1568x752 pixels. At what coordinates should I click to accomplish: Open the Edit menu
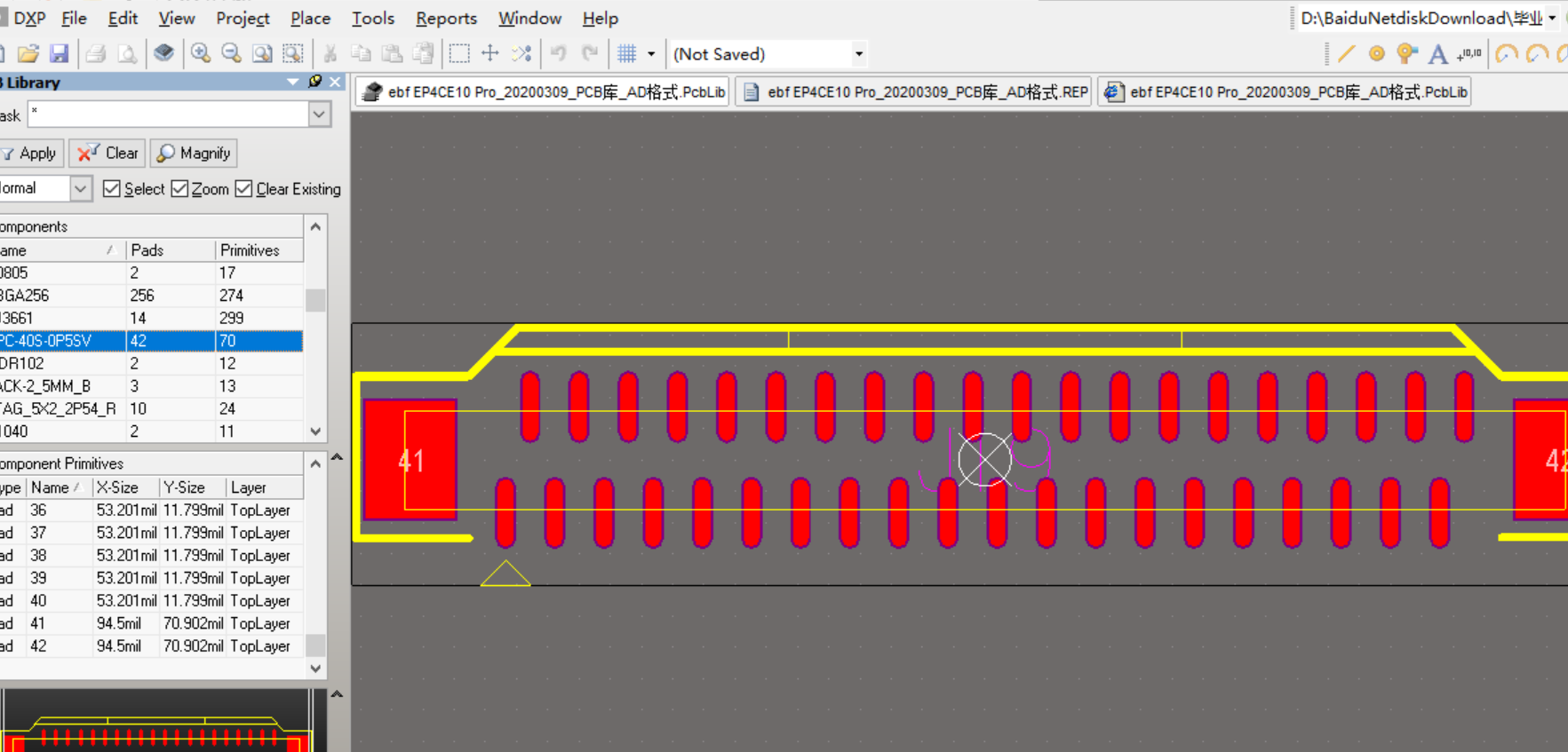pos(123,18)
